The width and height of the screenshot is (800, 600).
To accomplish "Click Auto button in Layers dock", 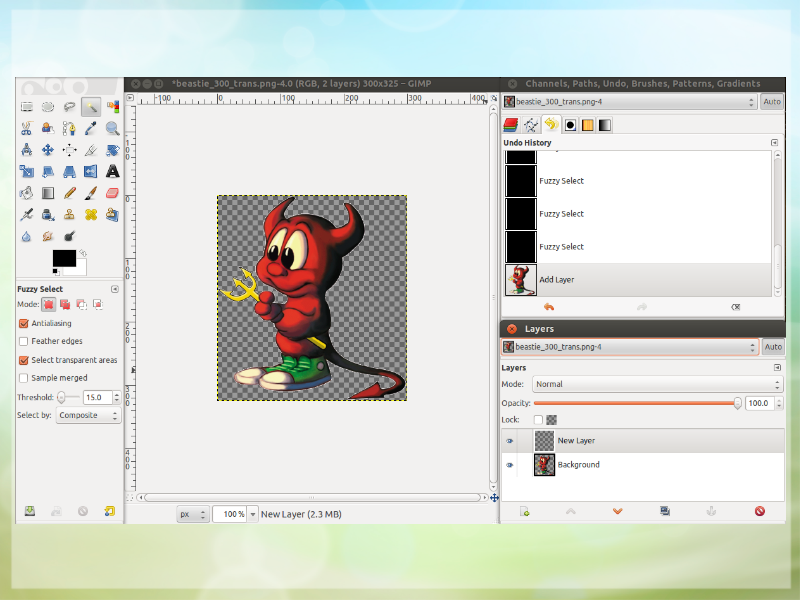I will (773, 347).
